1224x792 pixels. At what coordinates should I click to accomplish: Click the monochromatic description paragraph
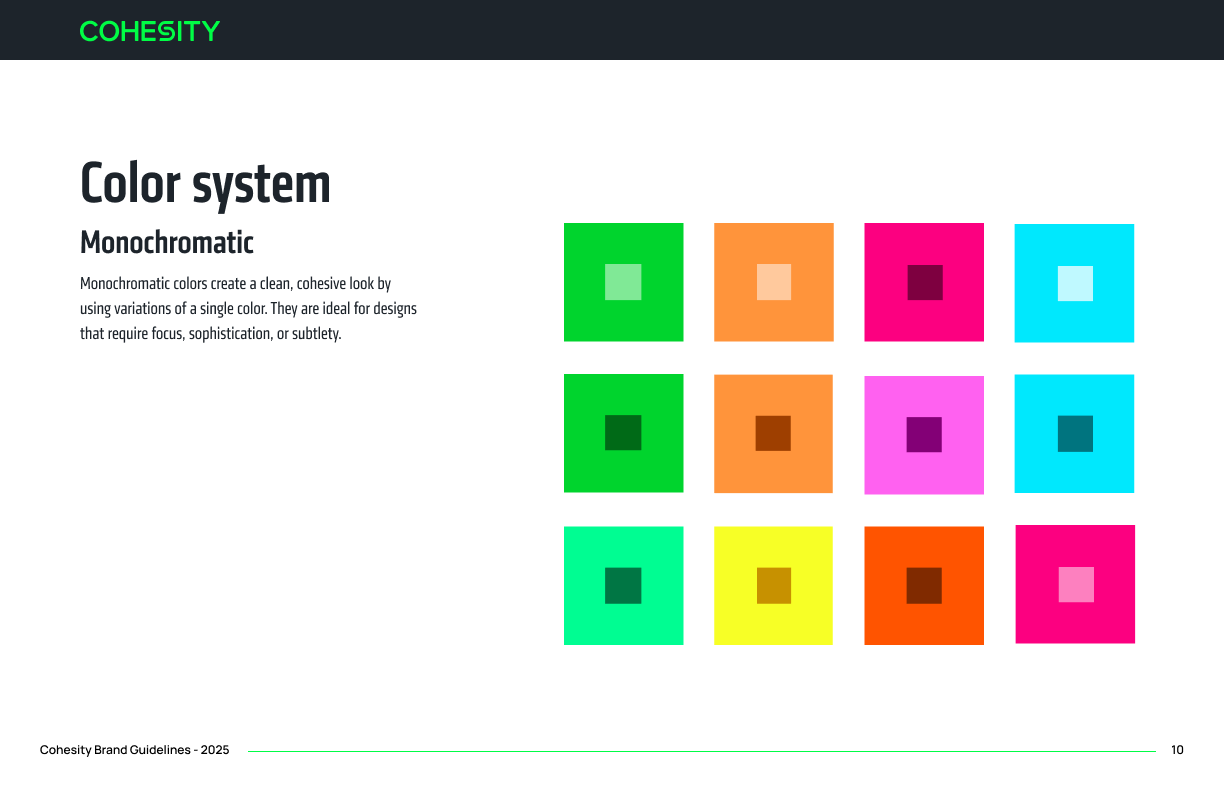click(248, 308)
